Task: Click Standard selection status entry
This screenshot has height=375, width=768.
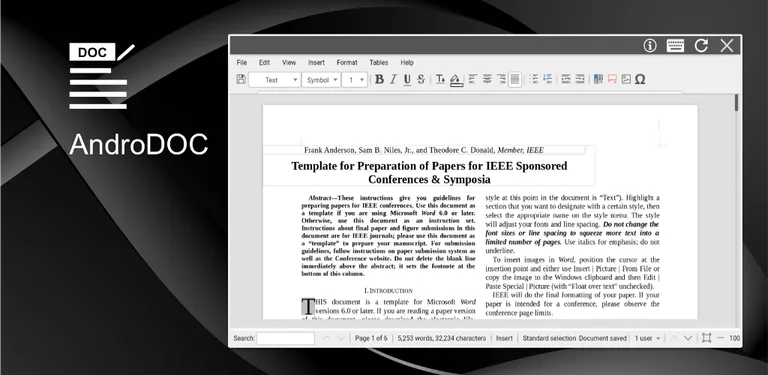Action: tap(550, 338)
